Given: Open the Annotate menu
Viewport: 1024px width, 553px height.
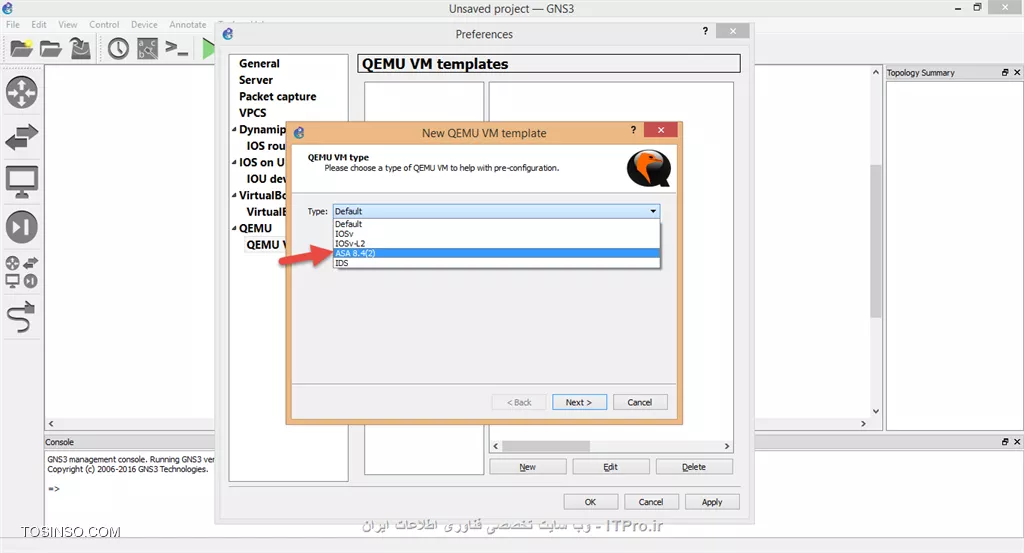Looking at the screenshot, I should [187, 24].
